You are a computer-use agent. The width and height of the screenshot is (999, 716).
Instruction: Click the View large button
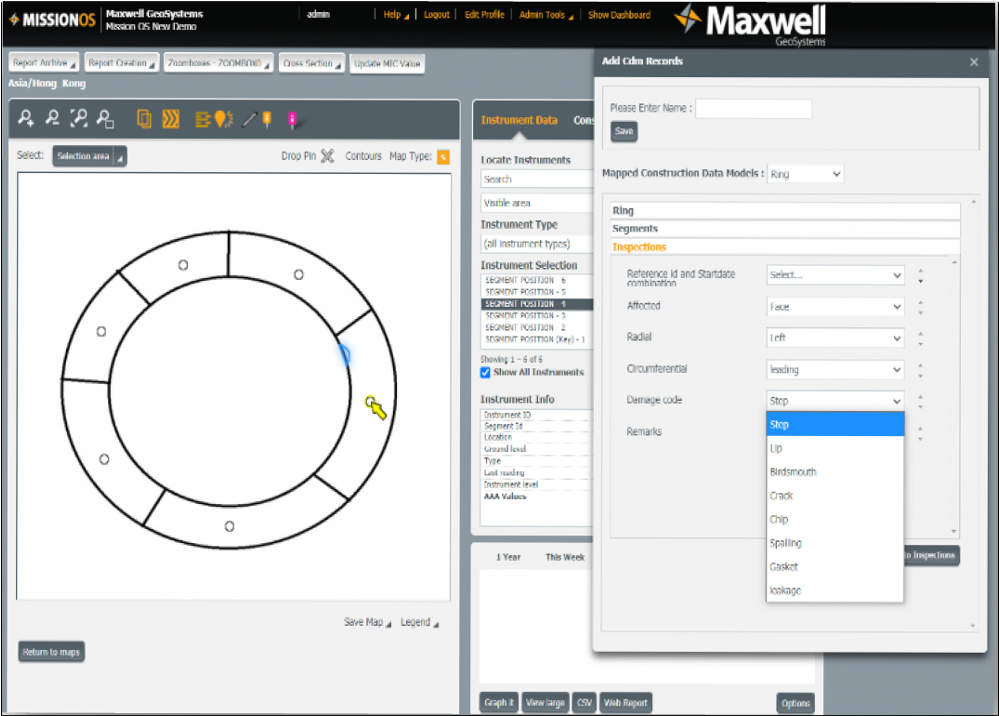pyautogui.click(x=545, y=703)
